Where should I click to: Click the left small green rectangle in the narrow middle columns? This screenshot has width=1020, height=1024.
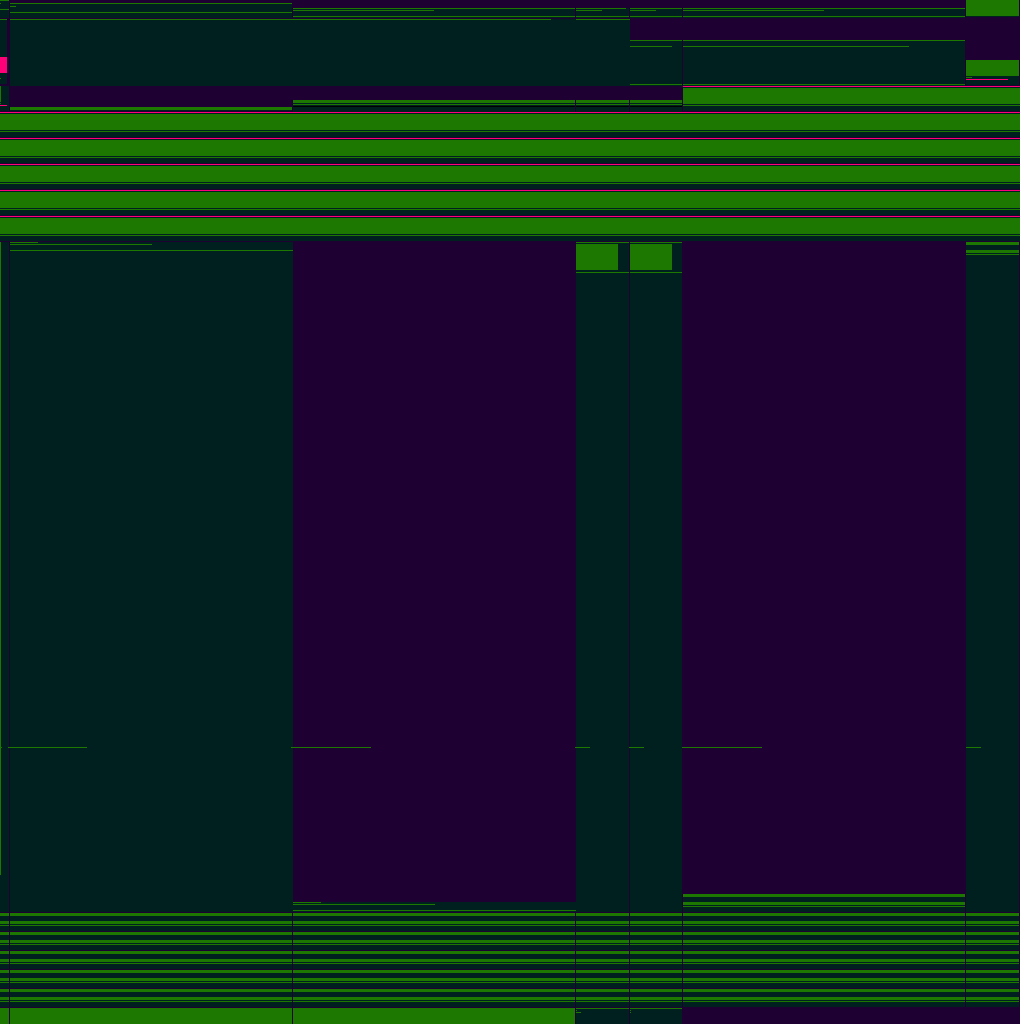tap(596, 257)
